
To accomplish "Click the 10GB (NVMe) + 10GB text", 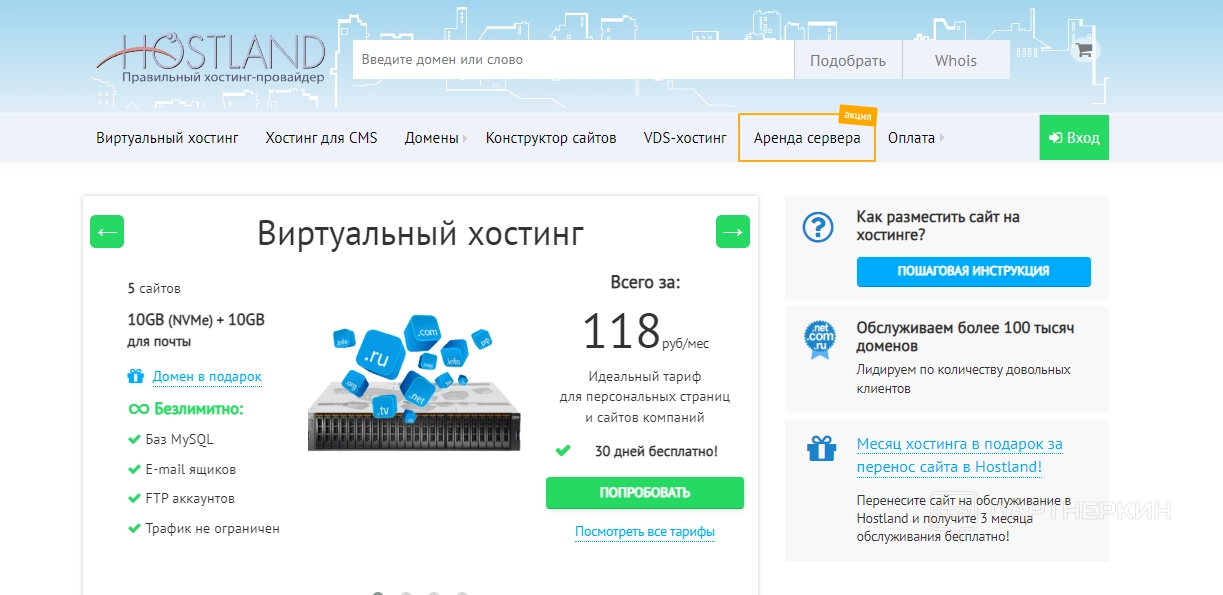I will pyautogui.click(x=196, y=320).
